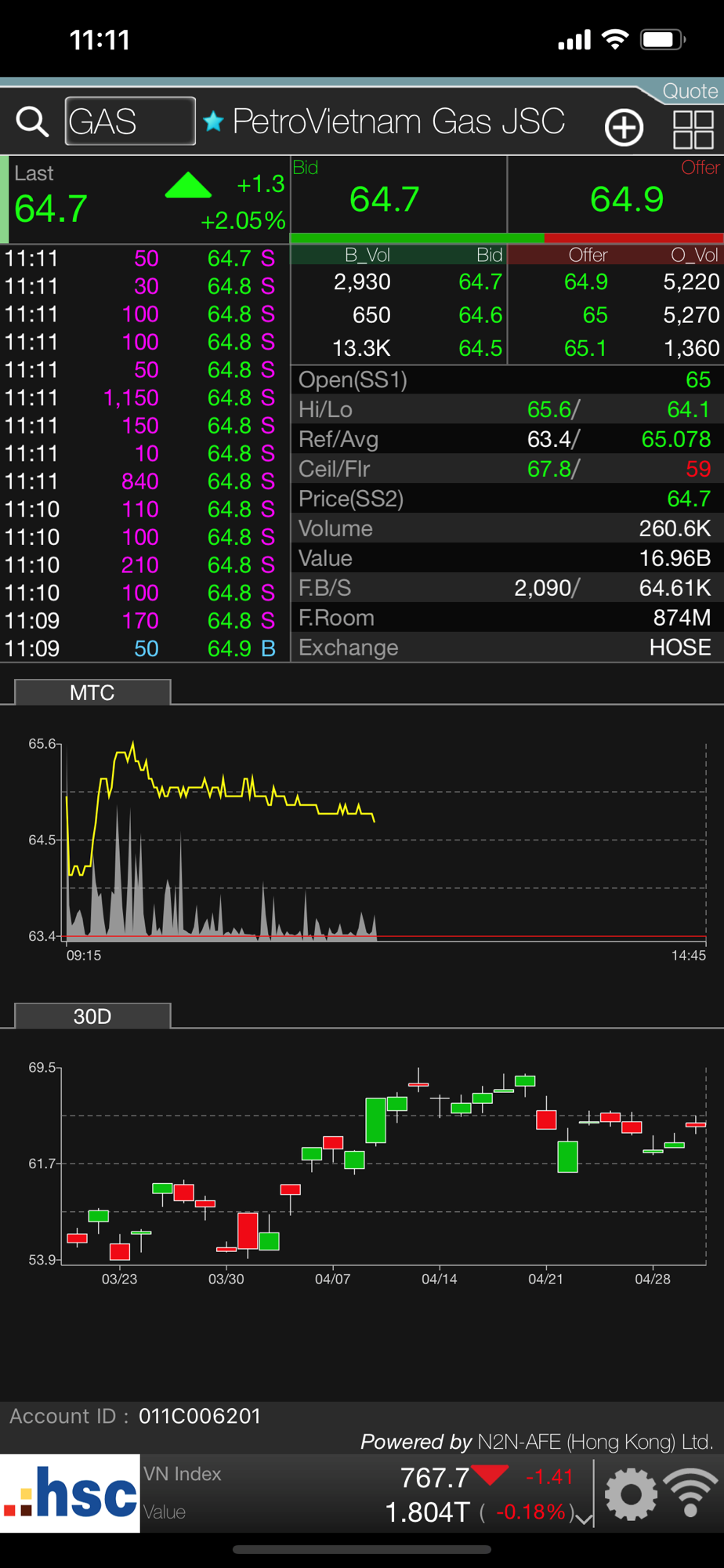Tap the 04/21 date label on 30D chart
Image resolution: width=724 pixels, height=1568 pixels.
click(545, 1279)
